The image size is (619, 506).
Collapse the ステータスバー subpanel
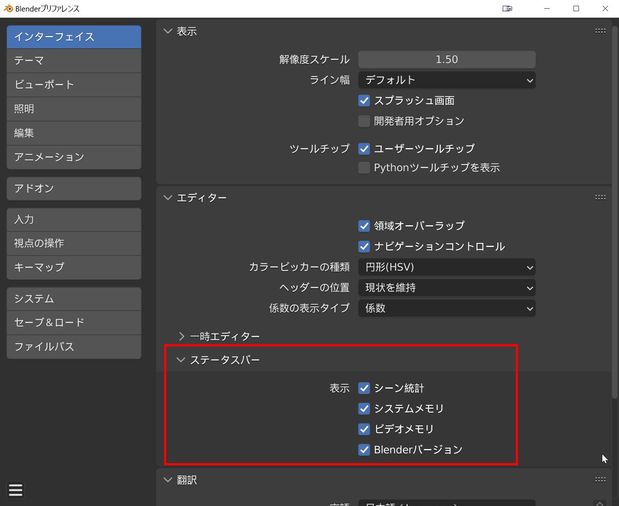tap(181, 360)
